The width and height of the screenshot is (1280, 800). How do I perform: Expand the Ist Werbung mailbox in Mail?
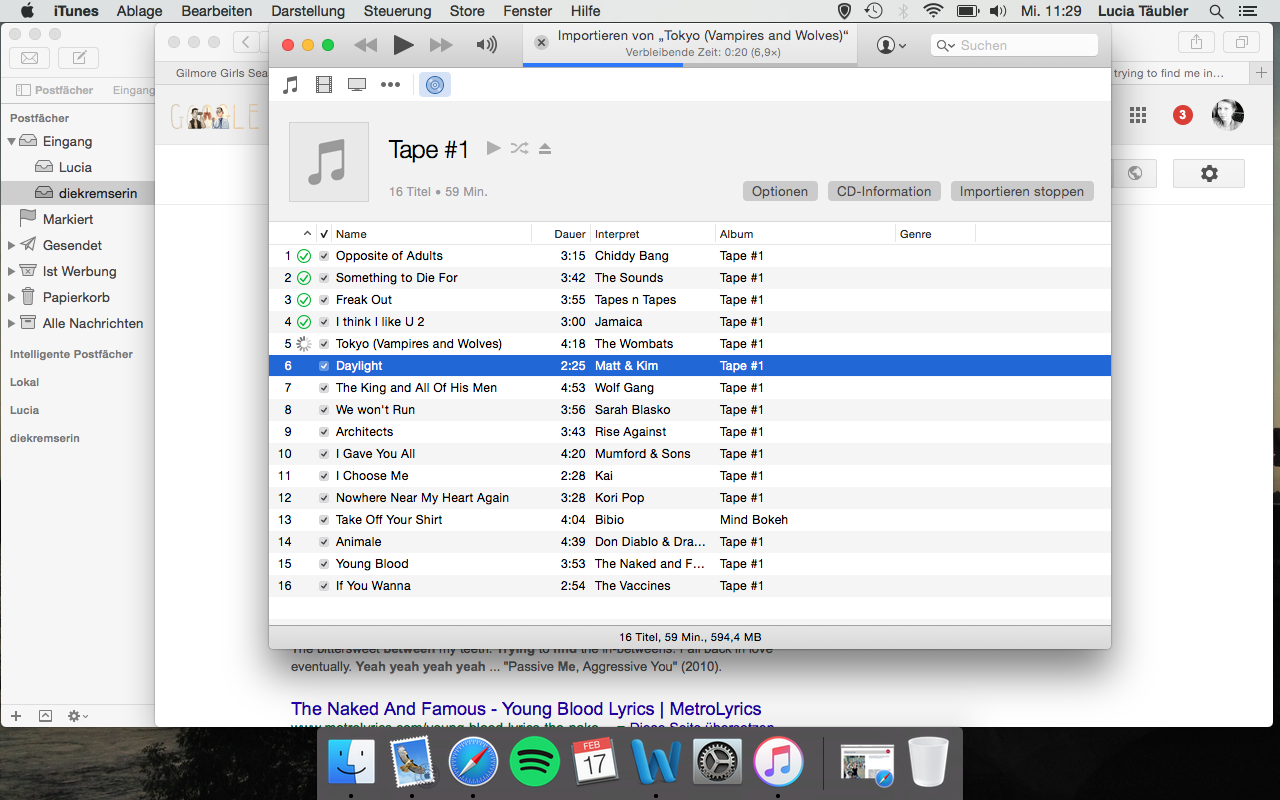pyautogui.click(x=11, y=271)
